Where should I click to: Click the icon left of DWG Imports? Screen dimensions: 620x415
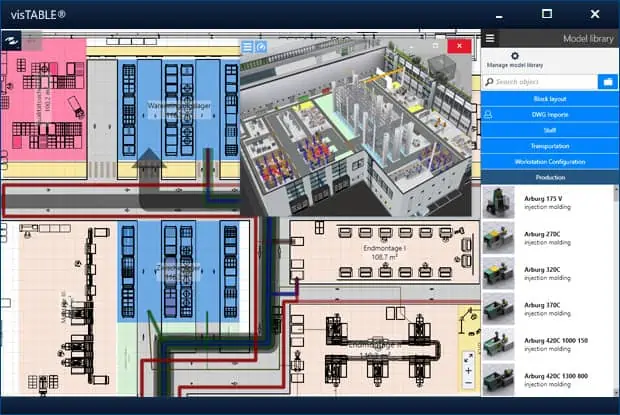[488, 115]
